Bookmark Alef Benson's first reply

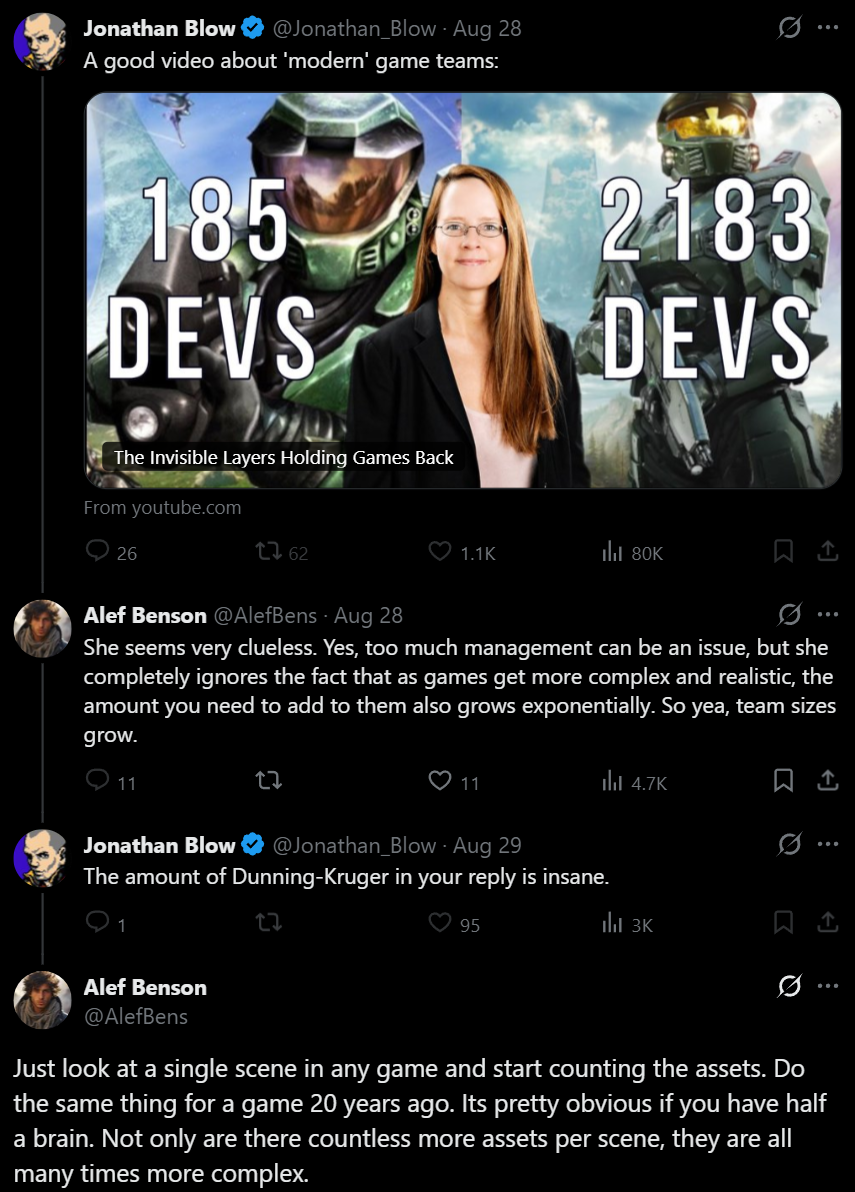click(783, 781)
